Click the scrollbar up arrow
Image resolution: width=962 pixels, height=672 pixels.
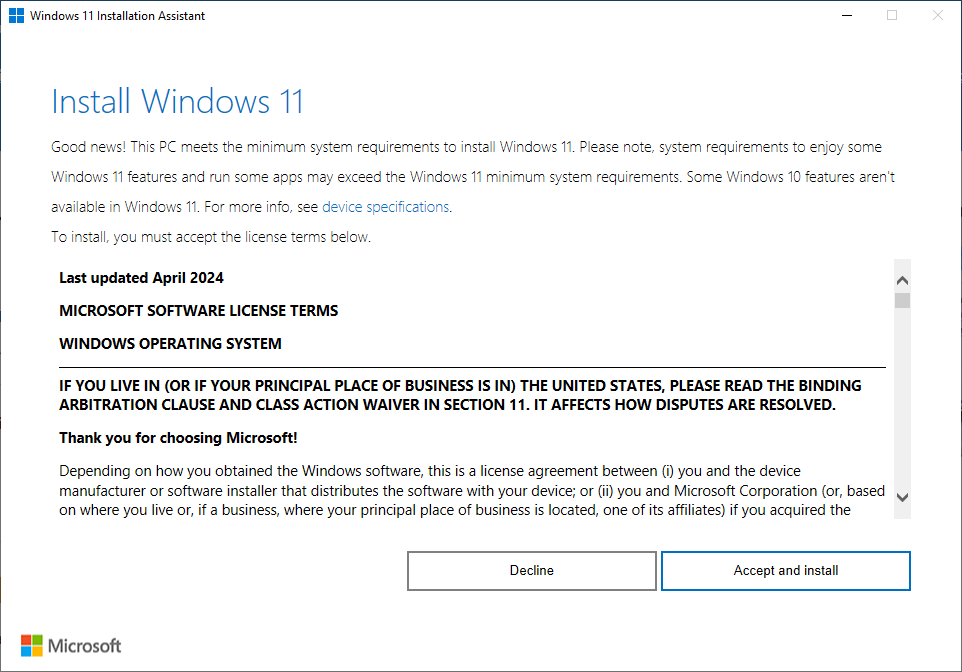[x=902, y=280]
